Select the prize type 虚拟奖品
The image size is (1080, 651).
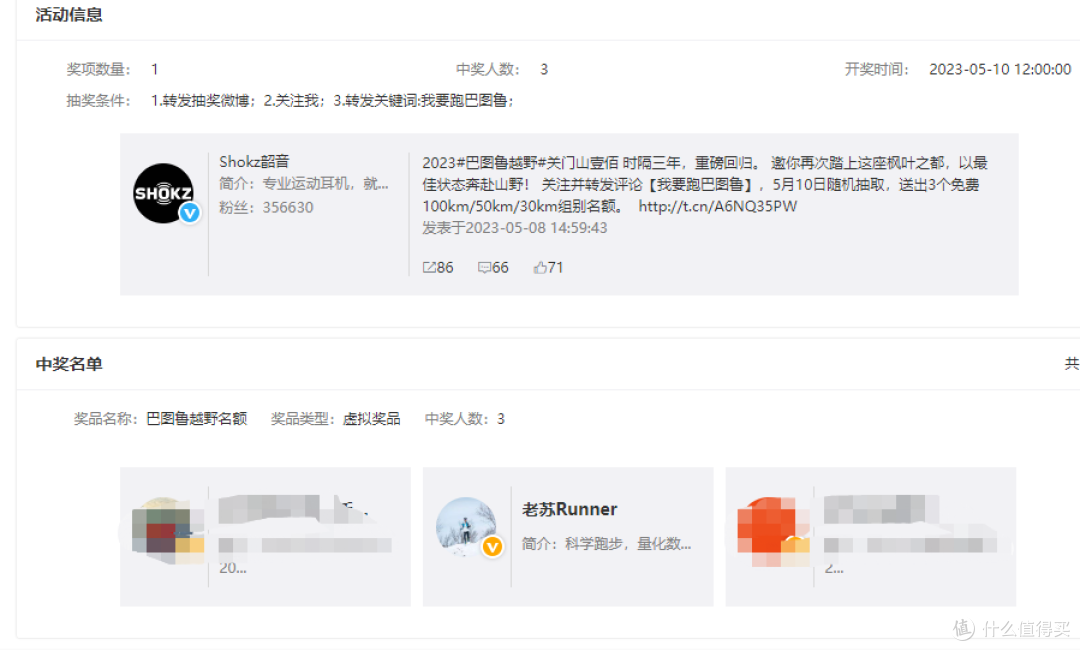(x=371, y=419)
